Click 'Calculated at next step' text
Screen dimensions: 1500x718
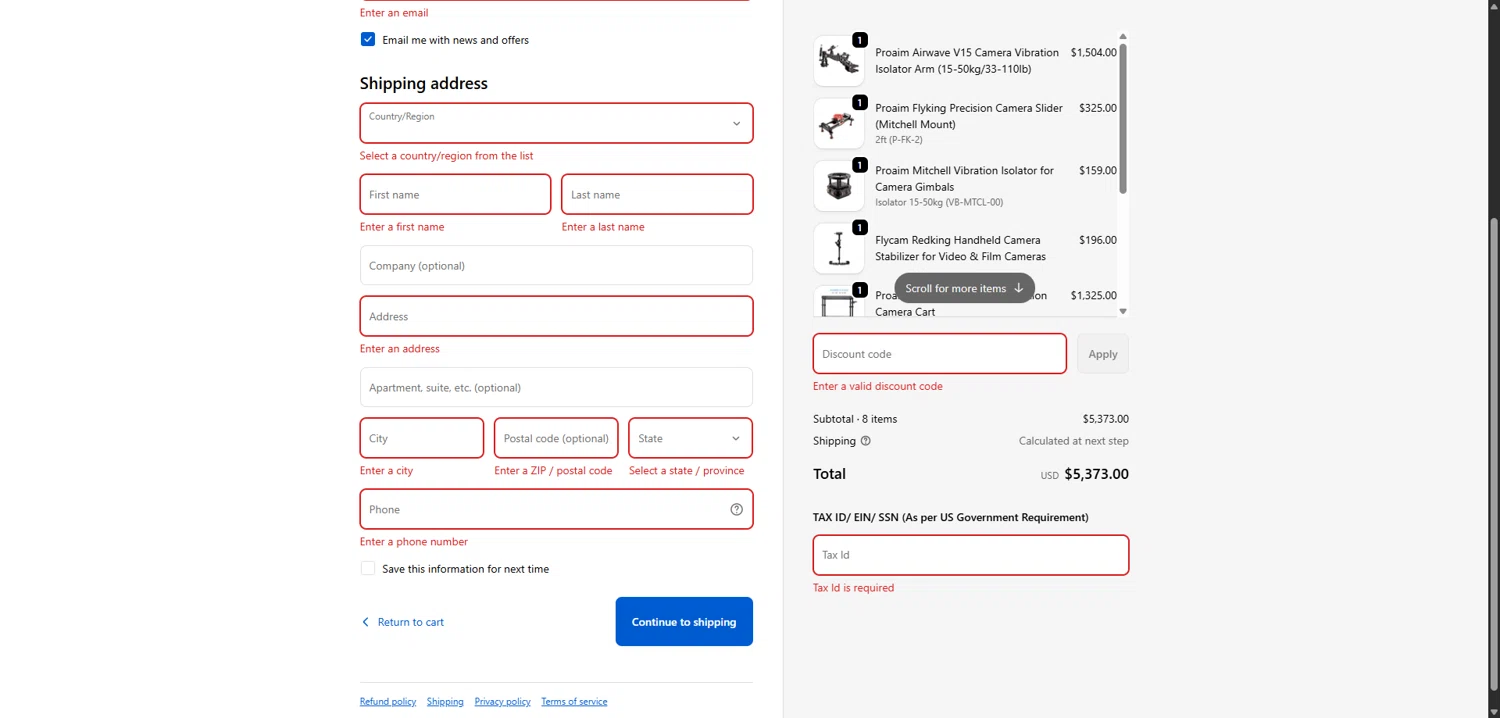(1074, 441)
